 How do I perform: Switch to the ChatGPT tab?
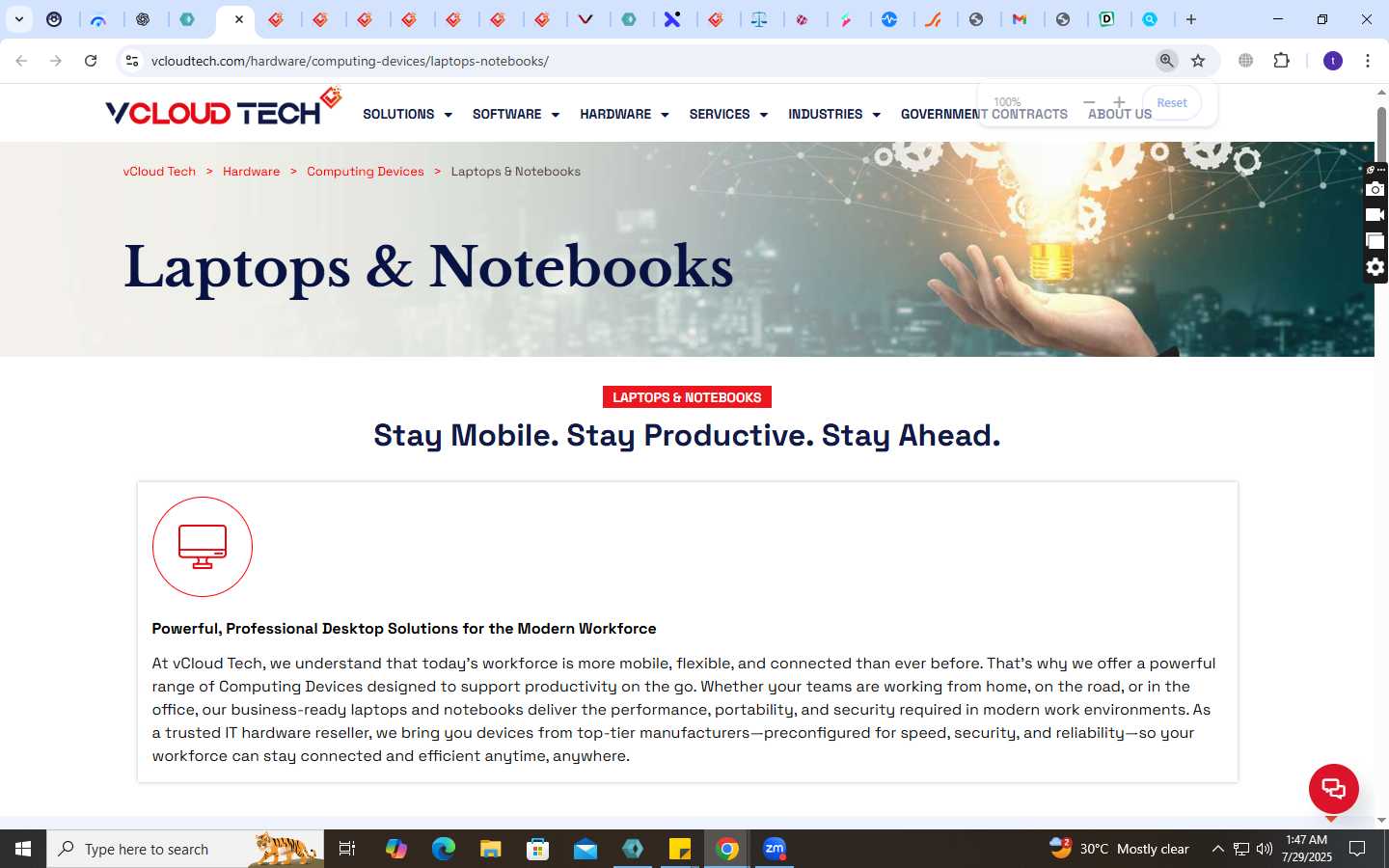click(143, 19)
